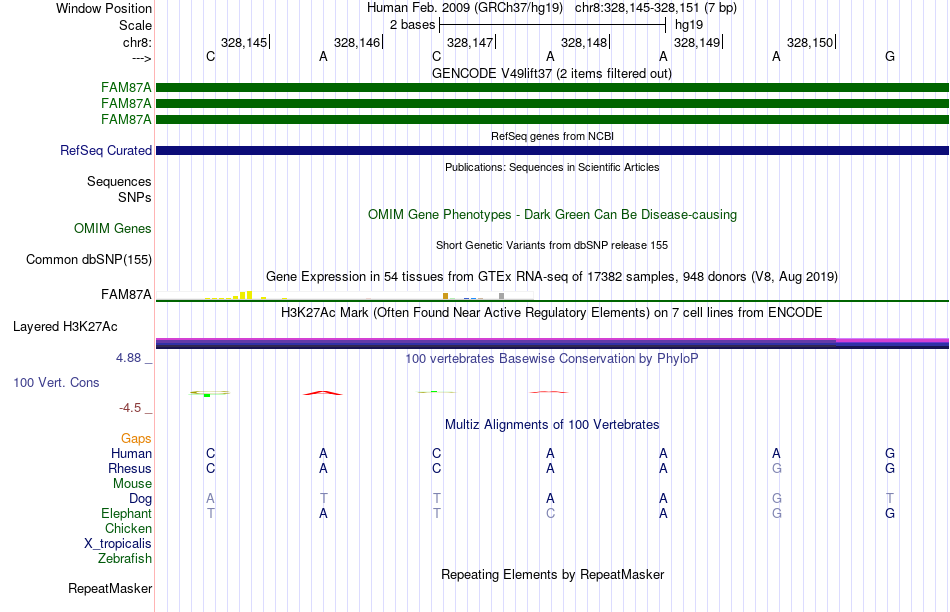
Task: Open the RefSeq genes from NCBI title
Action: click(552, 136)
